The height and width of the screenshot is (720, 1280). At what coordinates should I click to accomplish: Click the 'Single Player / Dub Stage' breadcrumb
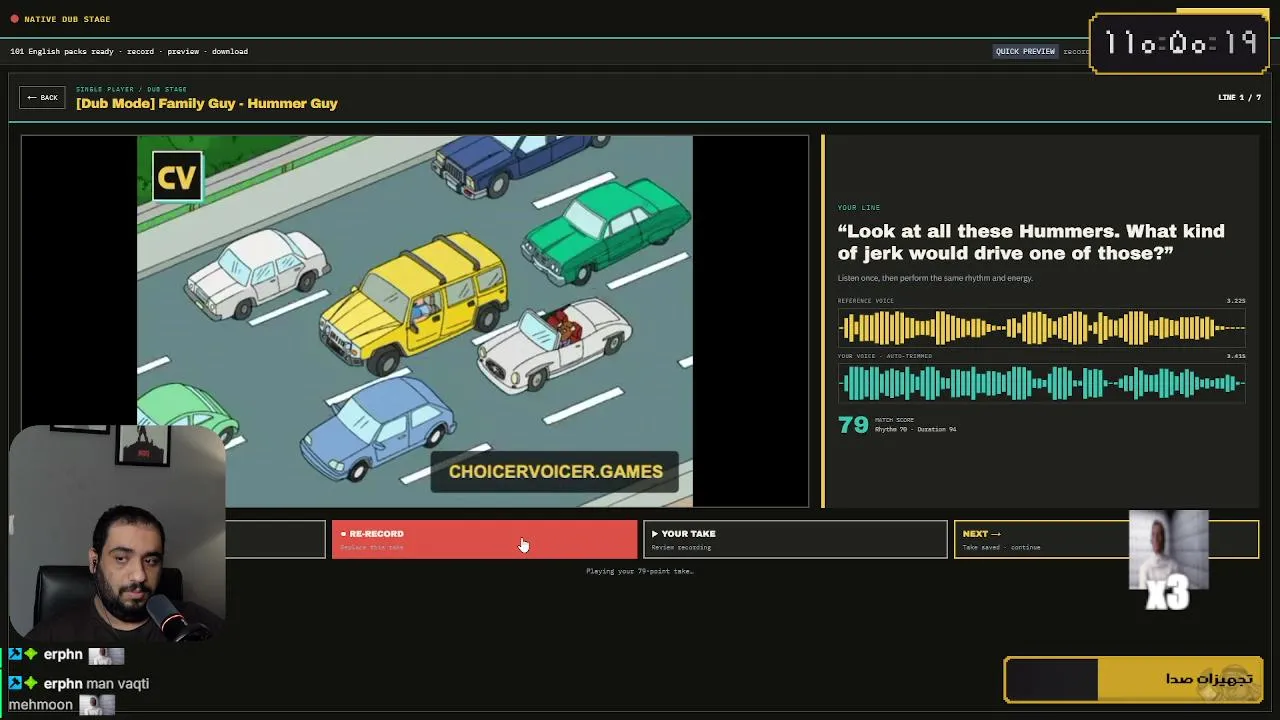click(131, 89)
